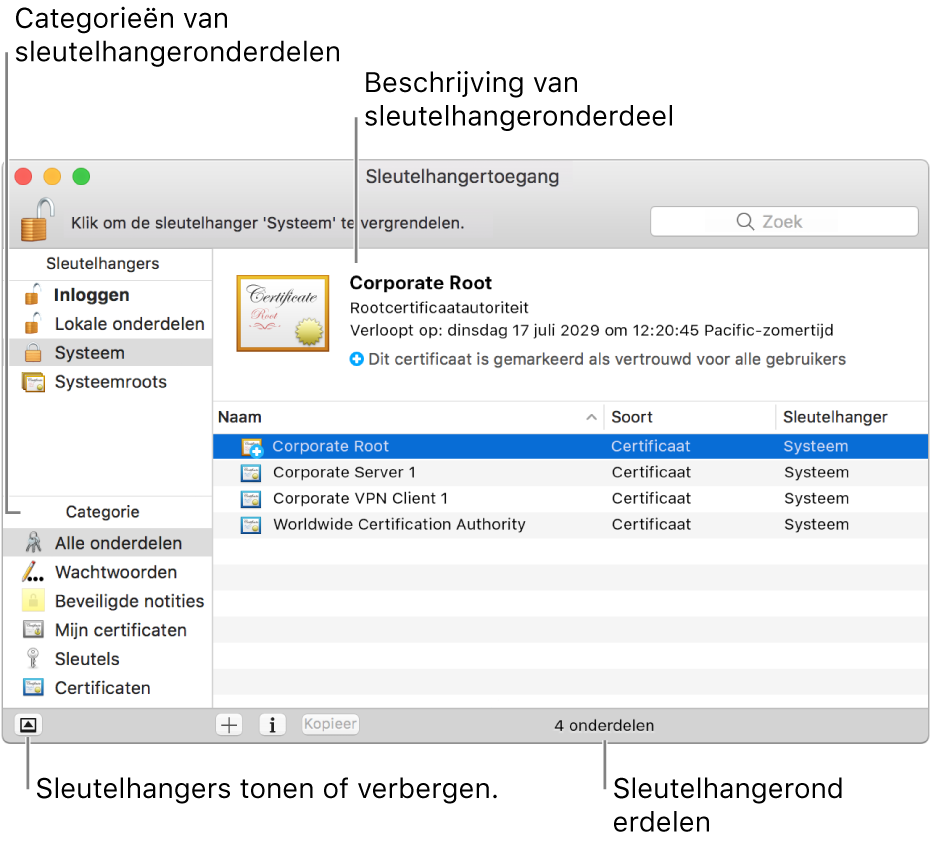The width and height of the screenshot is (931, 843).
Task: Click the magnifying glass search icon
Action: 745,221
